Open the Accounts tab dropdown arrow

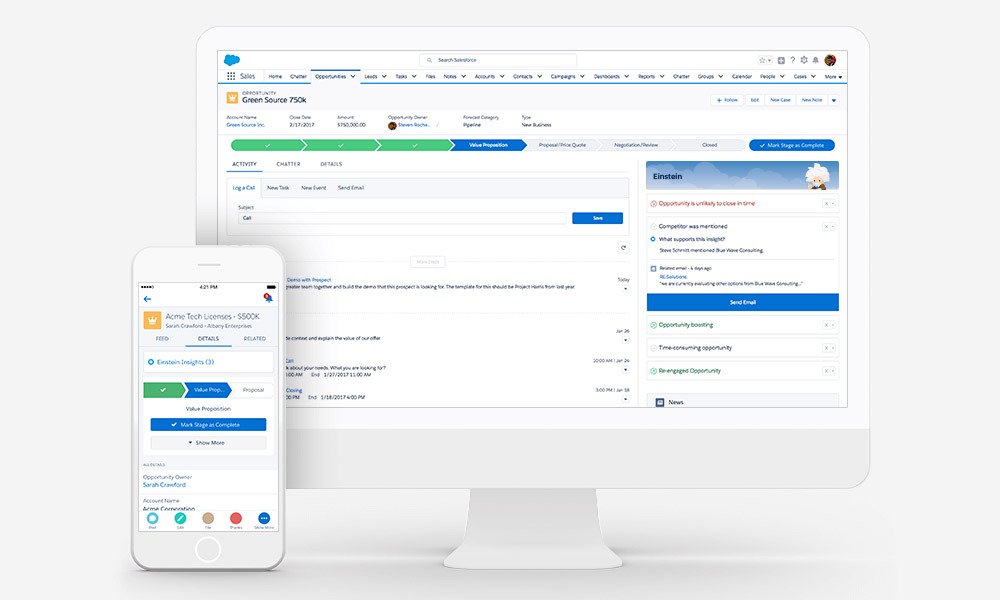pyautogui.click(x=502, y=77)
